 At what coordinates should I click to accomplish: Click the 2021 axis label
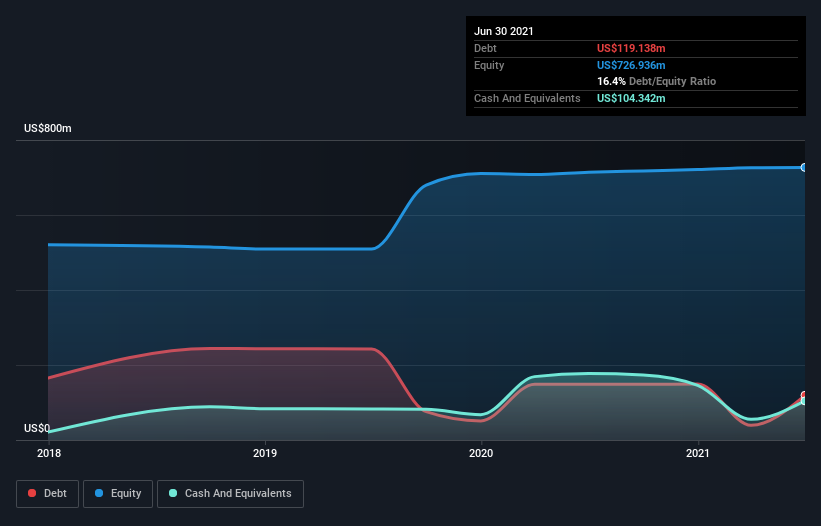point(697,453)
